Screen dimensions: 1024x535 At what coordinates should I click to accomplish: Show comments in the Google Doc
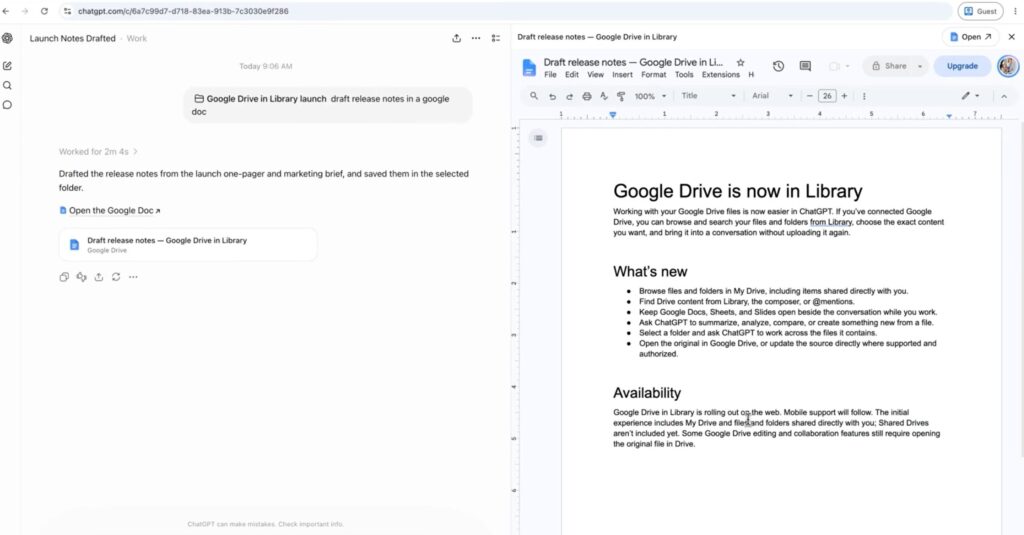pyautogui.click(x=805, y=66)
